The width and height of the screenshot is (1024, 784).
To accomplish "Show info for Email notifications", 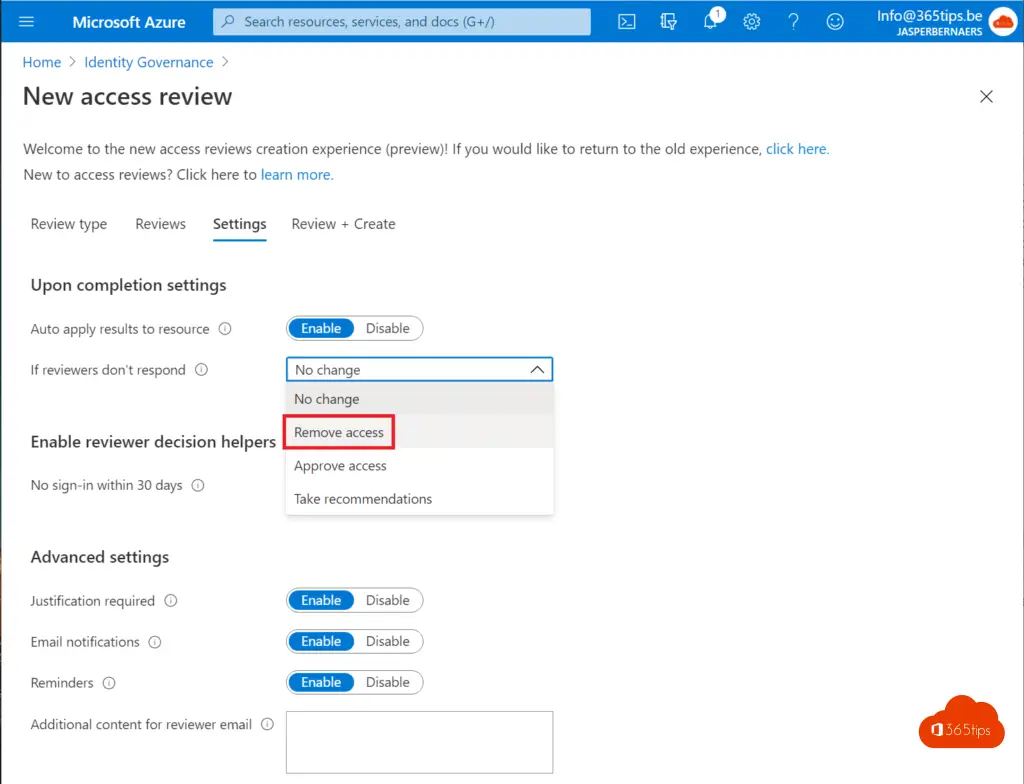I will (155, 642).
